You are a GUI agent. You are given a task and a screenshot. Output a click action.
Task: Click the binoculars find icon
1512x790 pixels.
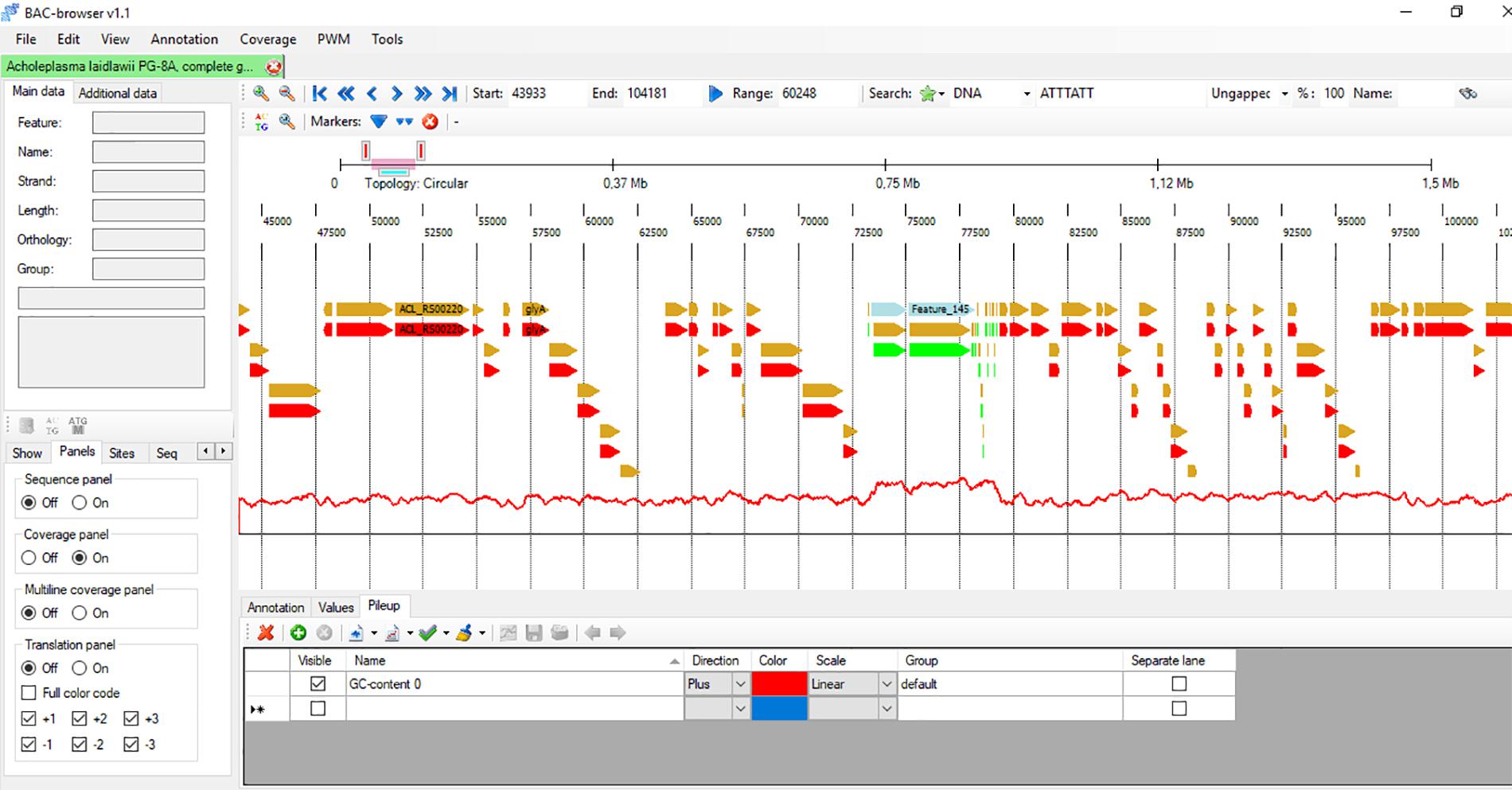point(1468,93)
